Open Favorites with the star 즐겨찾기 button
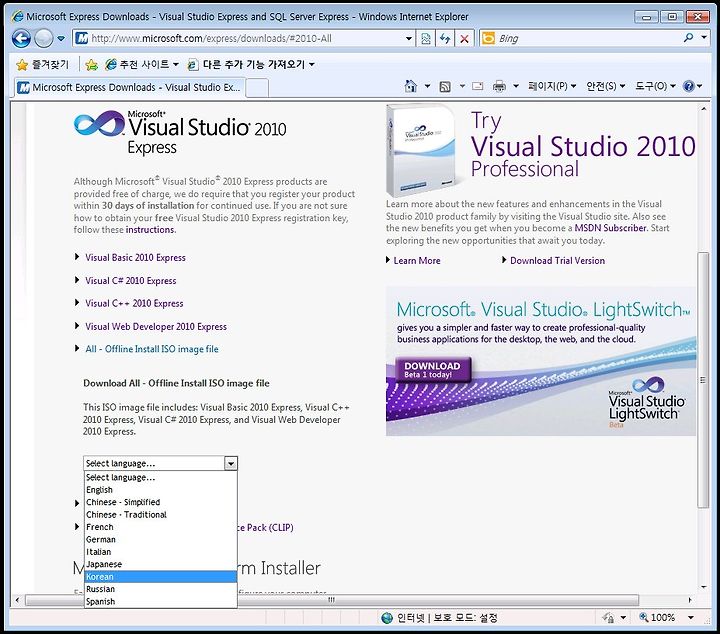The image size is (720, 634). point(42,65)
